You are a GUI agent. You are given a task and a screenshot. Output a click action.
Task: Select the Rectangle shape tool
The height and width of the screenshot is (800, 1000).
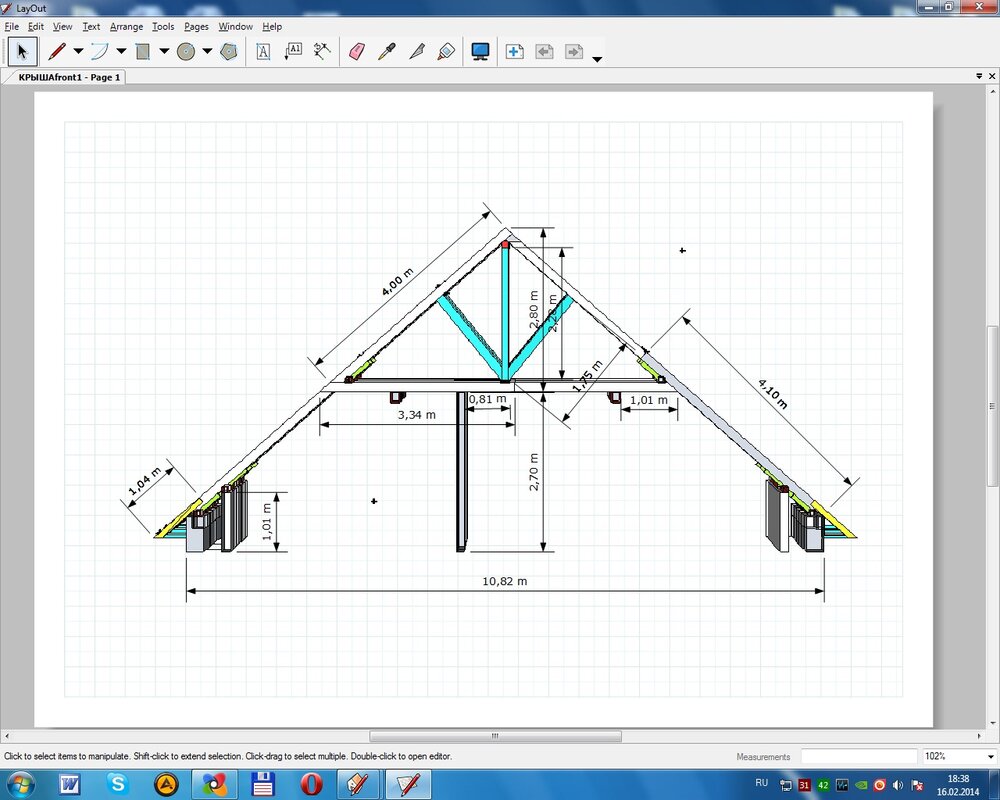pyautogui.click(x=143, y=51)
